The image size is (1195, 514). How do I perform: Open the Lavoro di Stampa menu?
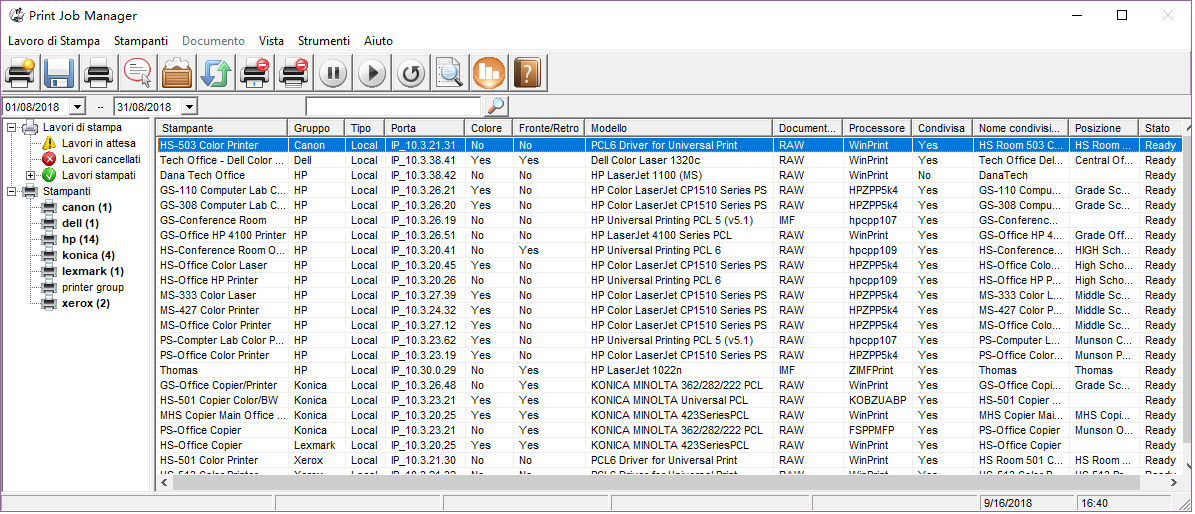pos(54,41)
